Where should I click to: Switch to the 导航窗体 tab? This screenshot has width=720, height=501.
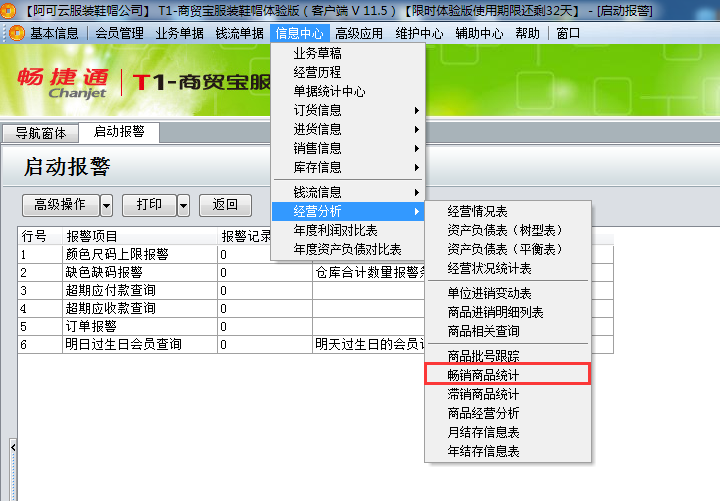tap(41, 133)
